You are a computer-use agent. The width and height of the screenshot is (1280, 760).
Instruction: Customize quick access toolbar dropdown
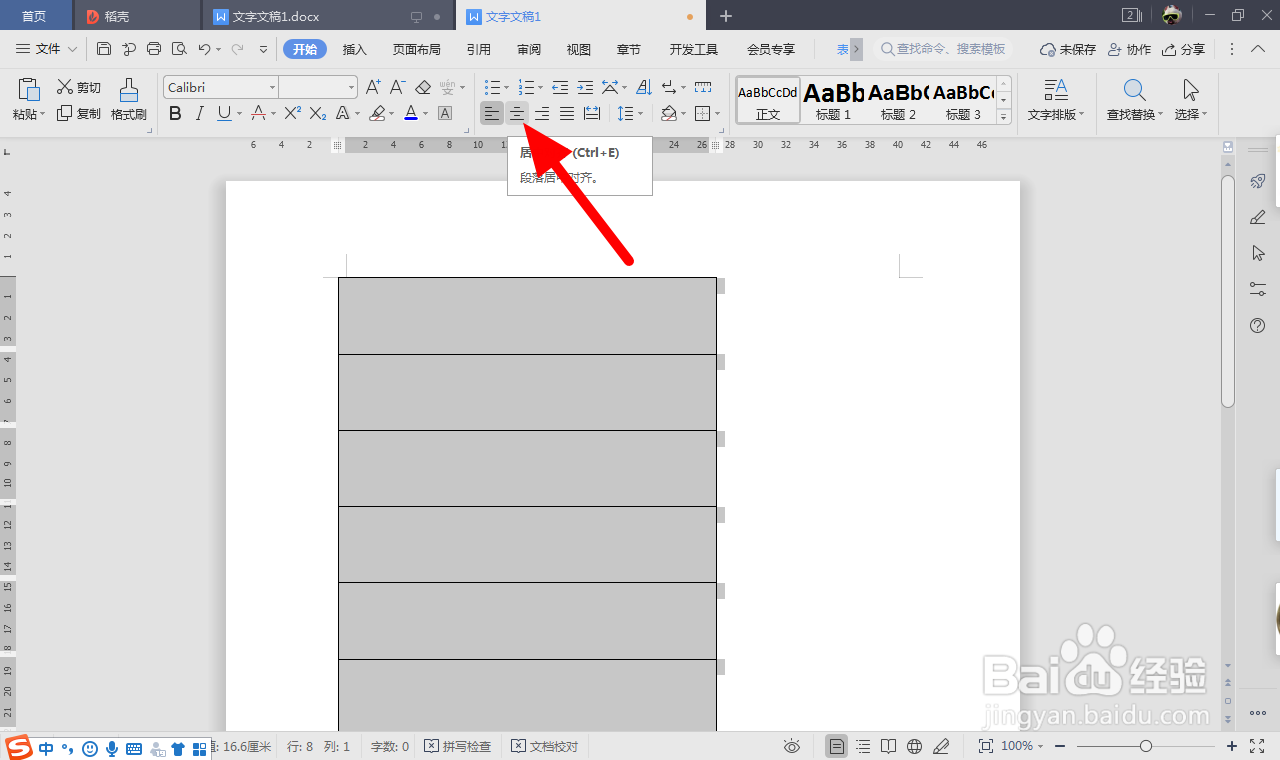tap(263, 49)
